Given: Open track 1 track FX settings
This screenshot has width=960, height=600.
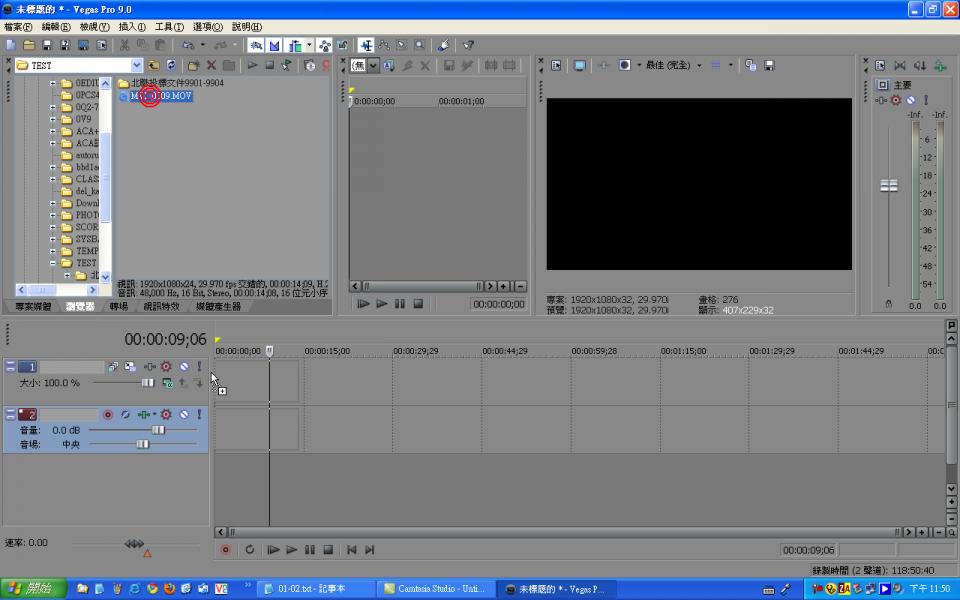Looking at the screenshot, I should [166, 367].
